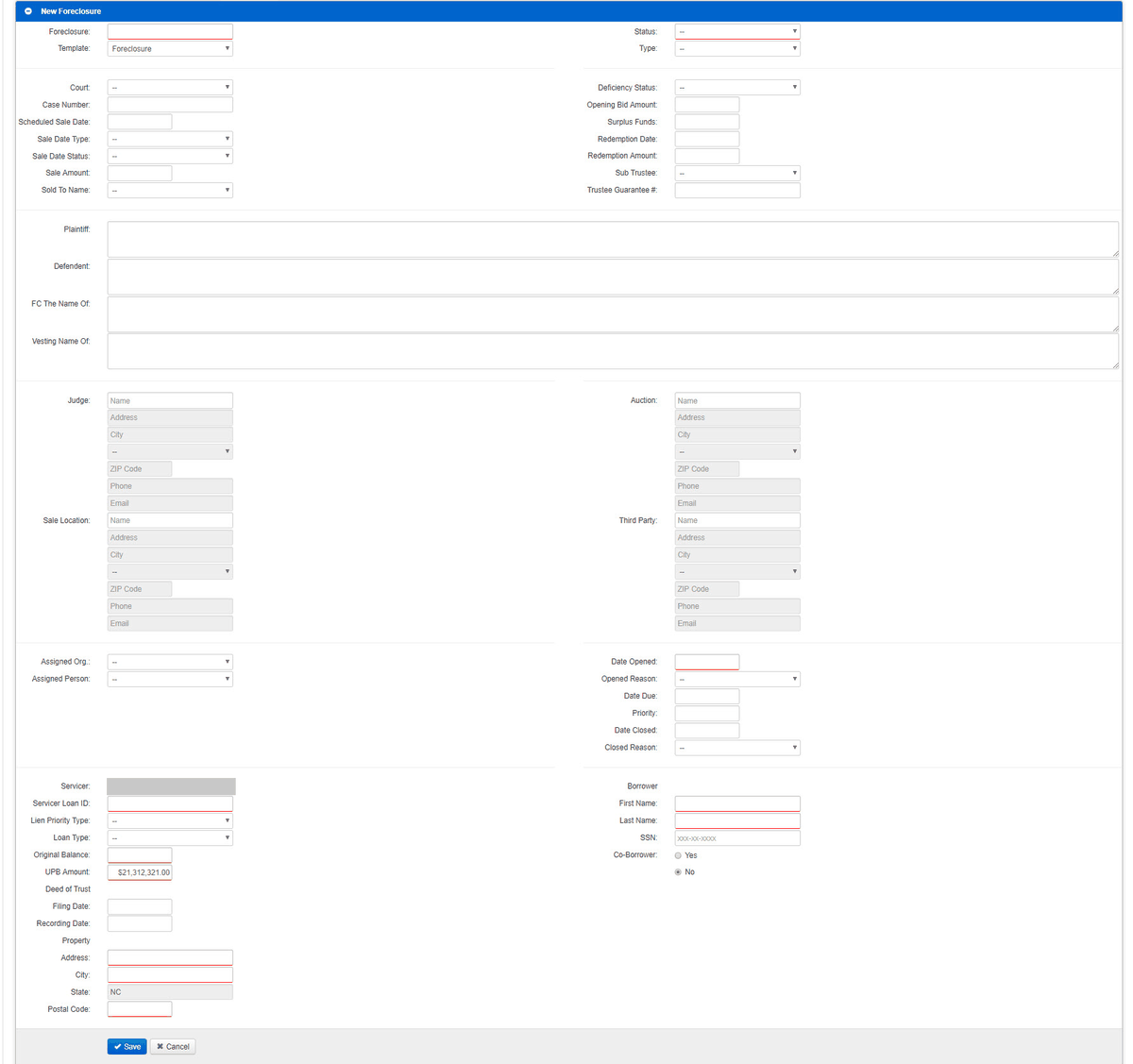Focus the Foreclosure name field
The image size is (1133, 1064).
pos(170,31)
